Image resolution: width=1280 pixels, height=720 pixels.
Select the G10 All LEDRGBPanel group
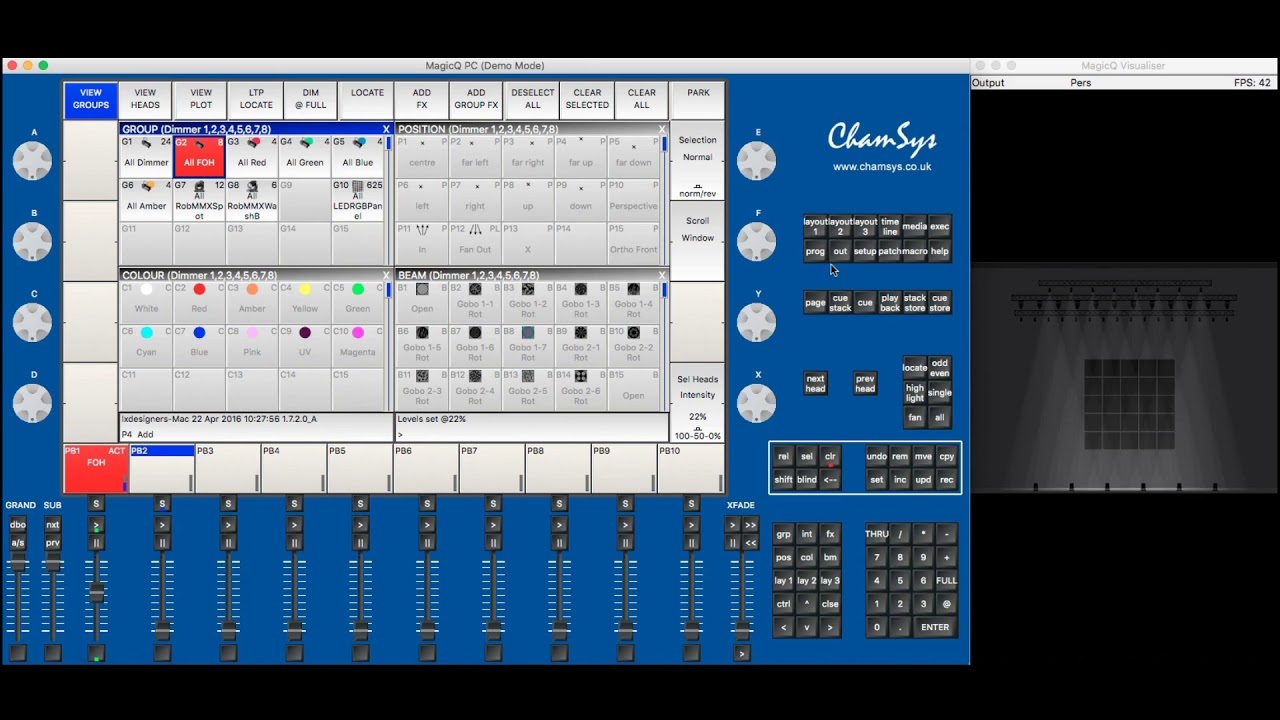pyautogui.click(x=358, y=200)
